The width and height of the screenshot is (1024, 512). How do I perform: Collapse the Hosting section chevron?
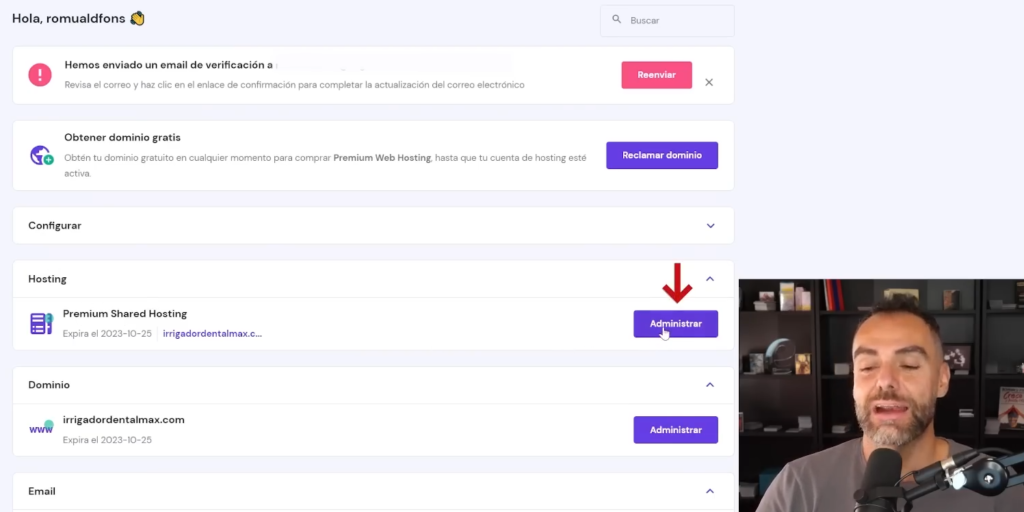click(x=710, y=279)
